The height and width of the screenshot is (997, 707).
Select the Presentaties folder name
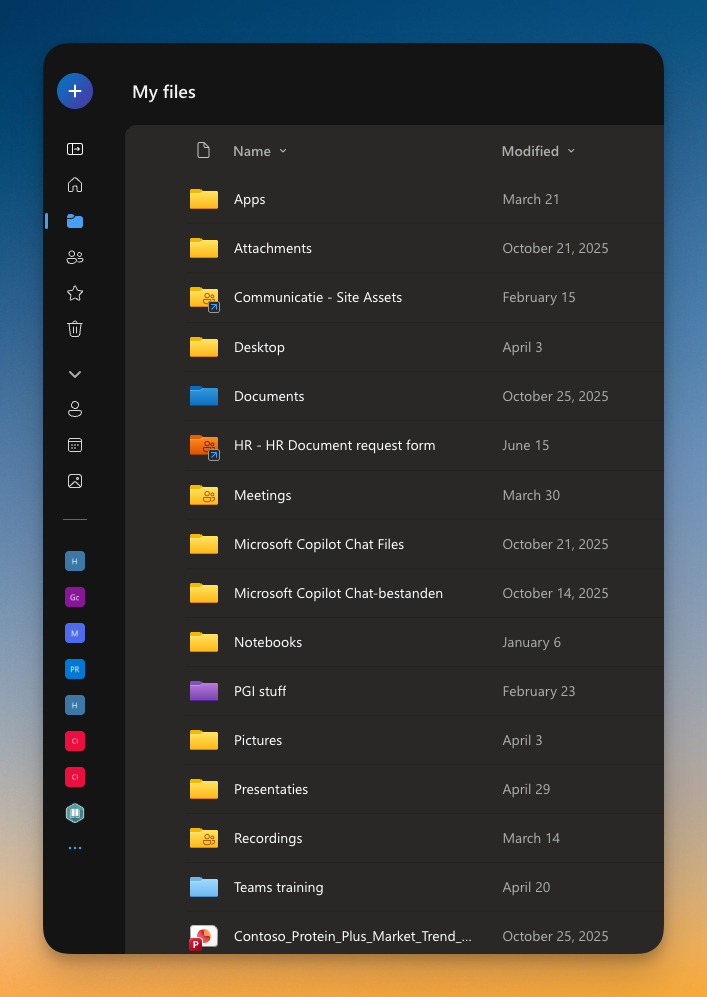pos(271,789)
